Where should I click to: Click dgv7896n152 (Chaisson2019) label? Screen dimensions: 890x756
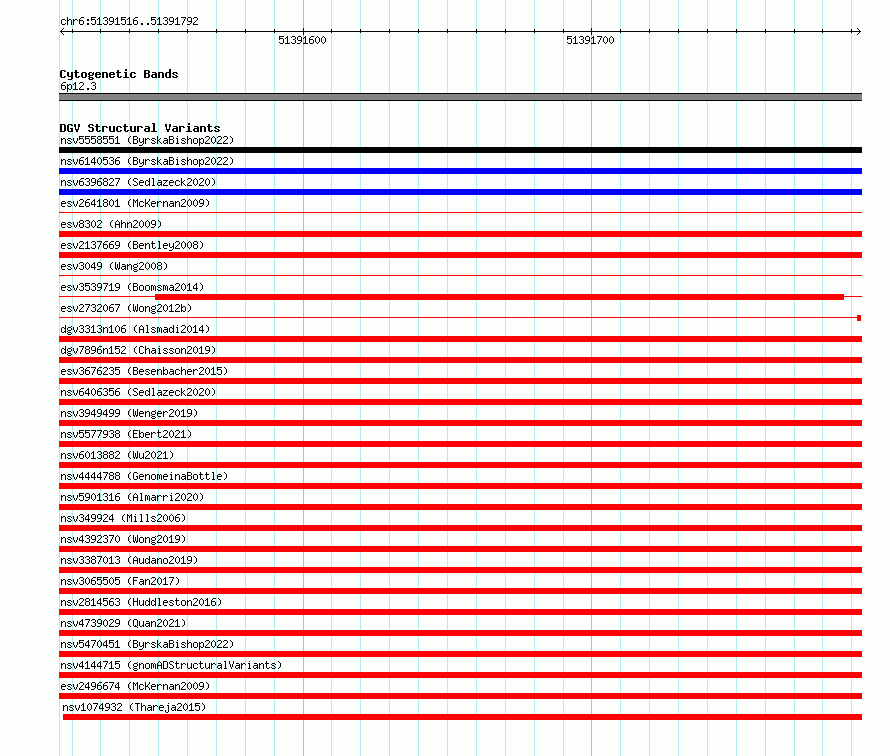tap(138, 350)
